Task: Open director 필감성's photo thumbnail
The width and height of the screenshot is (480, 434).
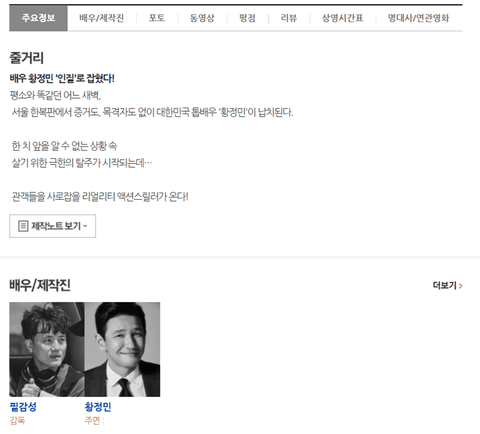Action: 47,349
